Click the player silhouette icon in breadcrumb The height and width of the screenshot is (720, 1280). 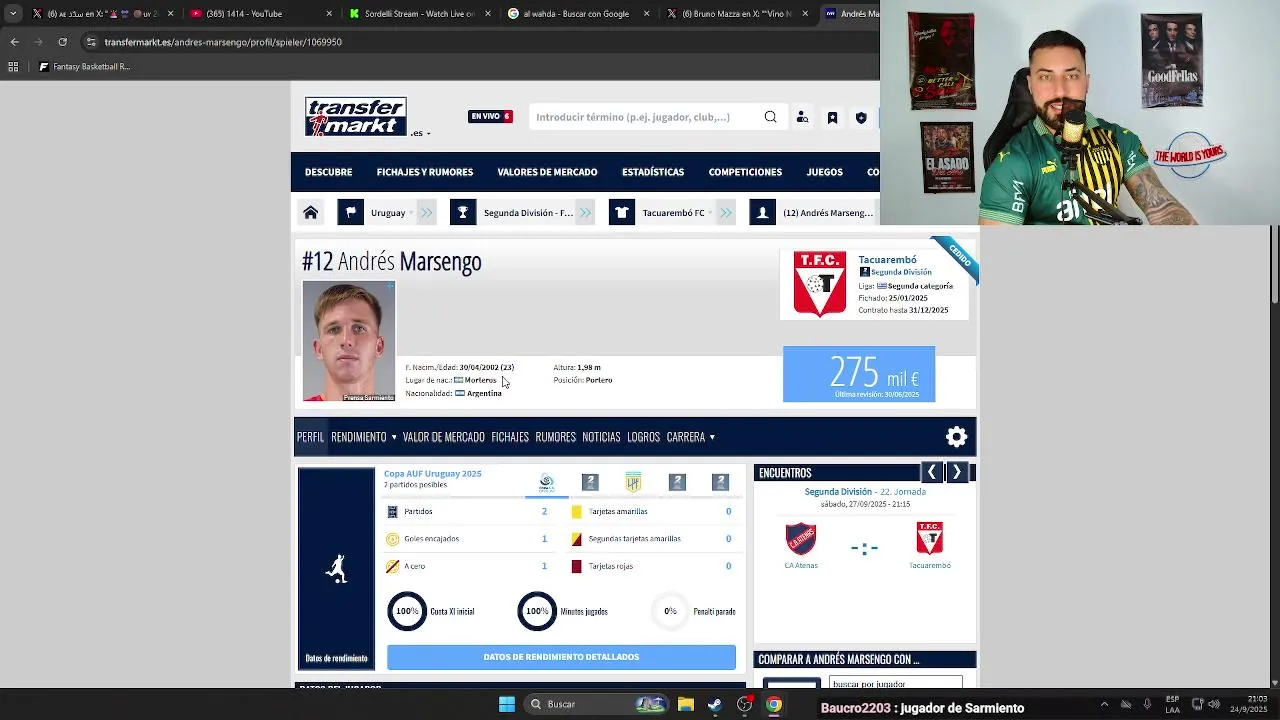762,212
